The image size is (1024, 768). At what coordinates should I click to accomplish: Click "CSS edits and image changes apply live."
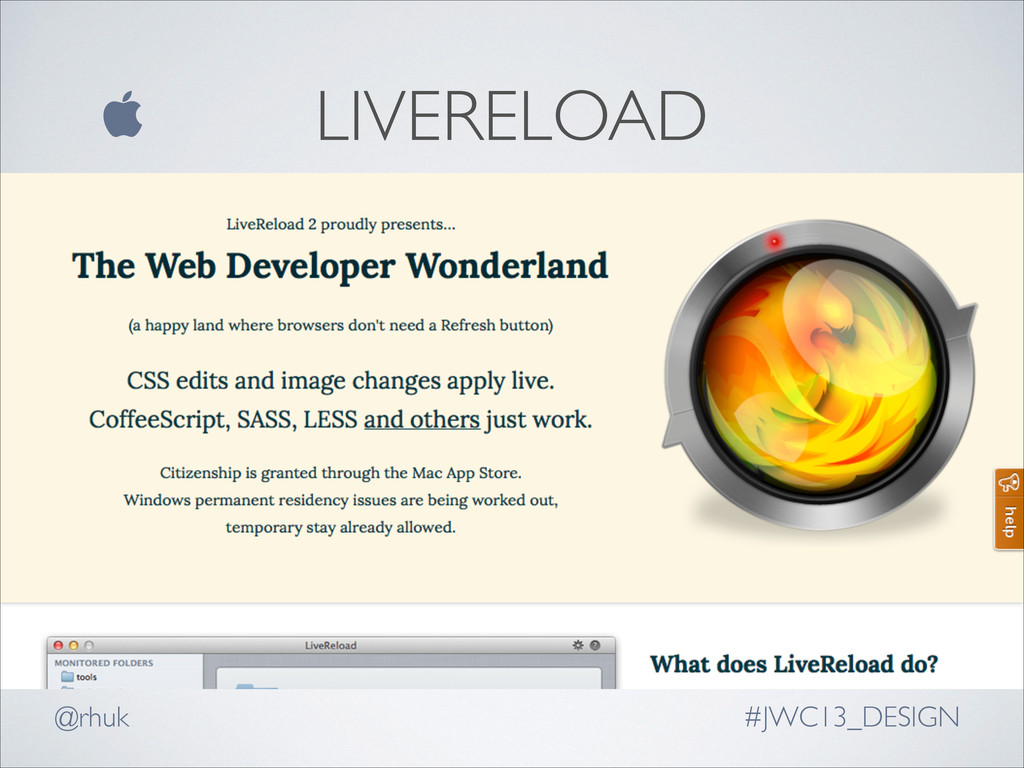pos(340,381)
